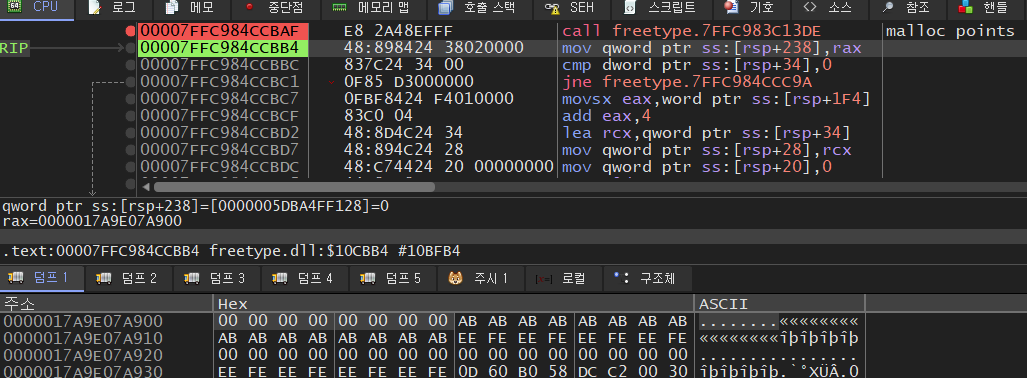Click the disassembly scrollbar left arrow
The height and width of the screenshot is (378, 1027).
pos(145,187)
